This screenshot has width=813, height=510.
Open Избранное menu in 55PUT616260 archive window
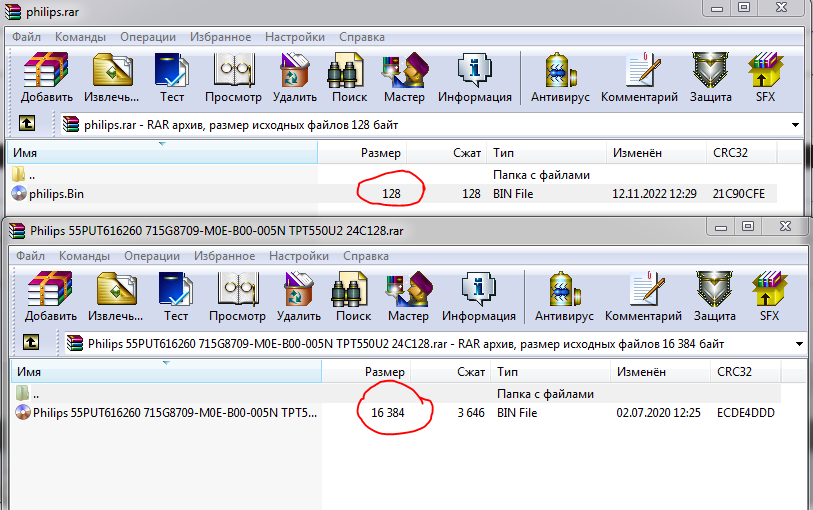225,256
